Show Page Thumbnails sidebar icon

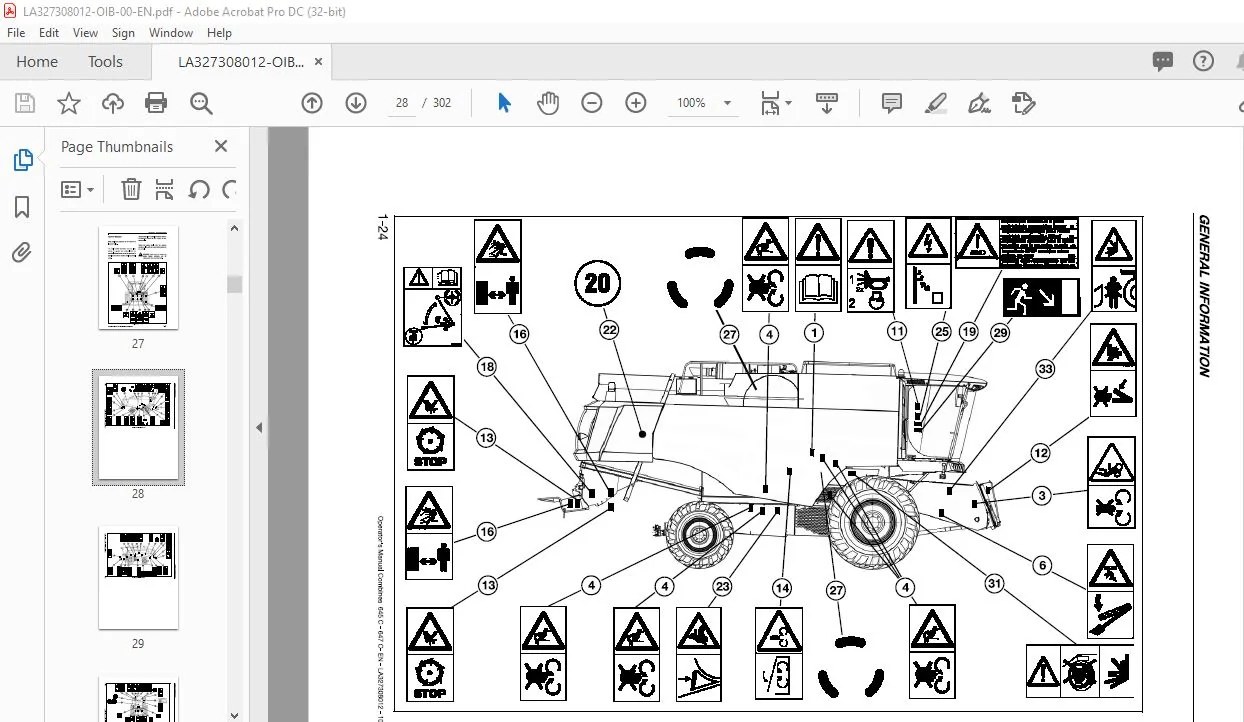pyautogui.click(x=22, y=160)
